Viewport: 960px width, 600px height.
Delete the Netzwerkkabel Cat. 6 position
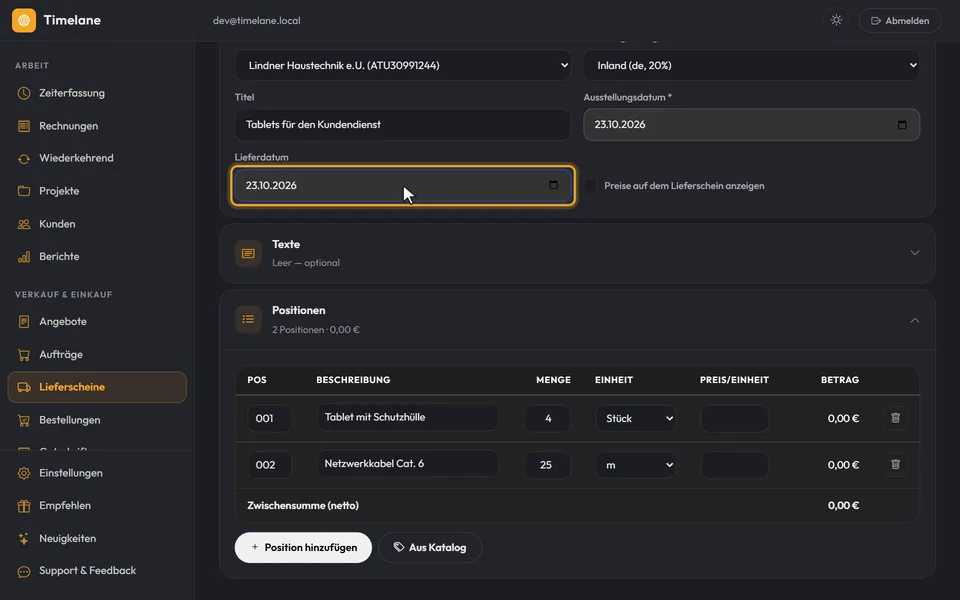(895, 465)
